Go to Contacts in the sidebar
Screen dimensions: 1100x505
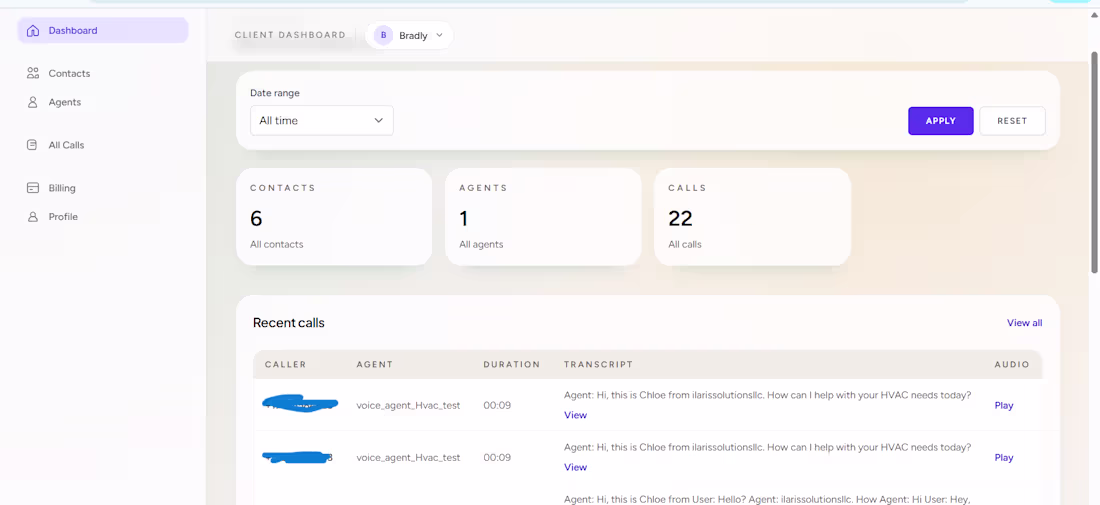click(x=69, y=73)
